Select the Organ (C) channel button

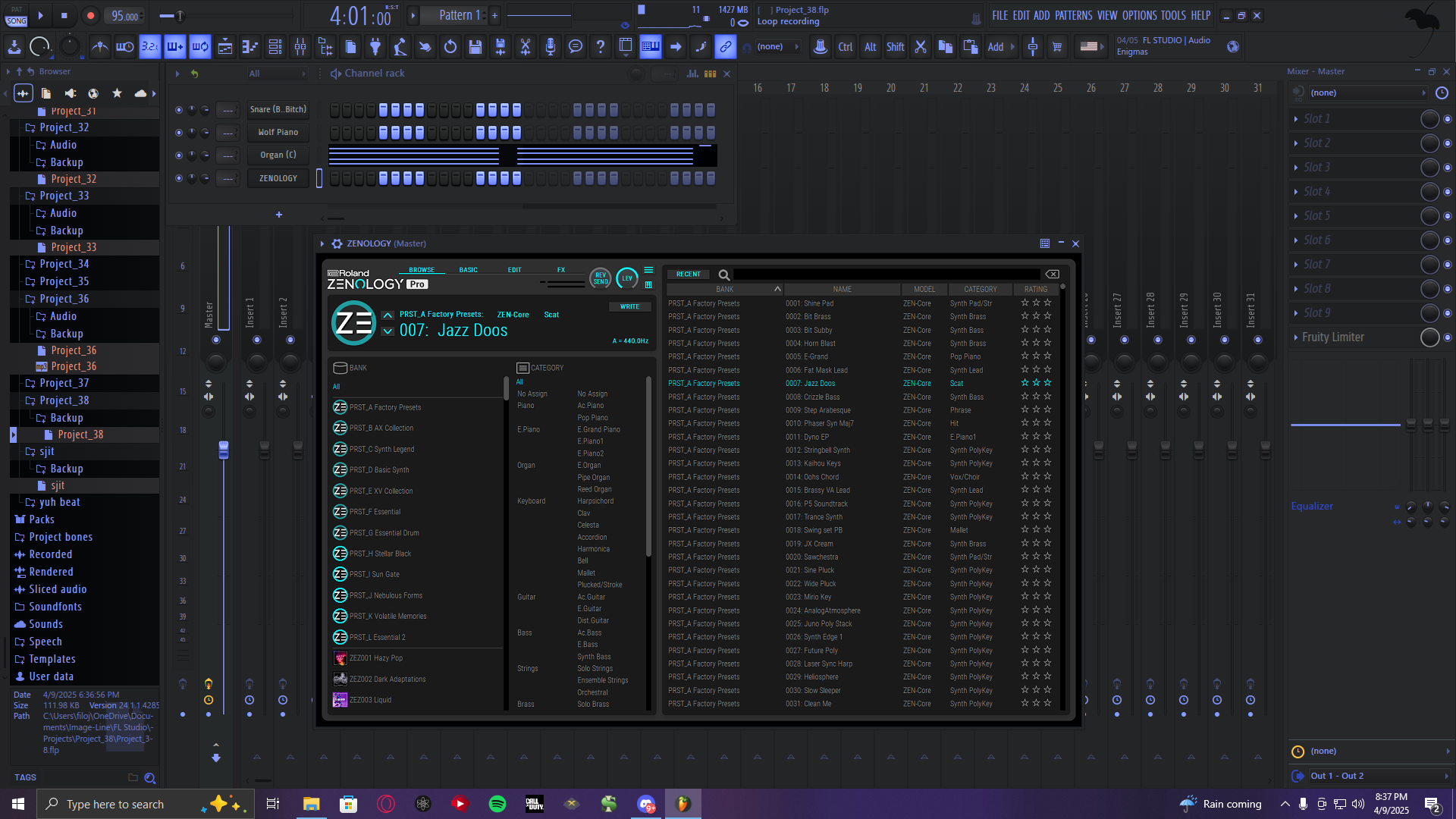pyautogui.click(x=278, y=155)
